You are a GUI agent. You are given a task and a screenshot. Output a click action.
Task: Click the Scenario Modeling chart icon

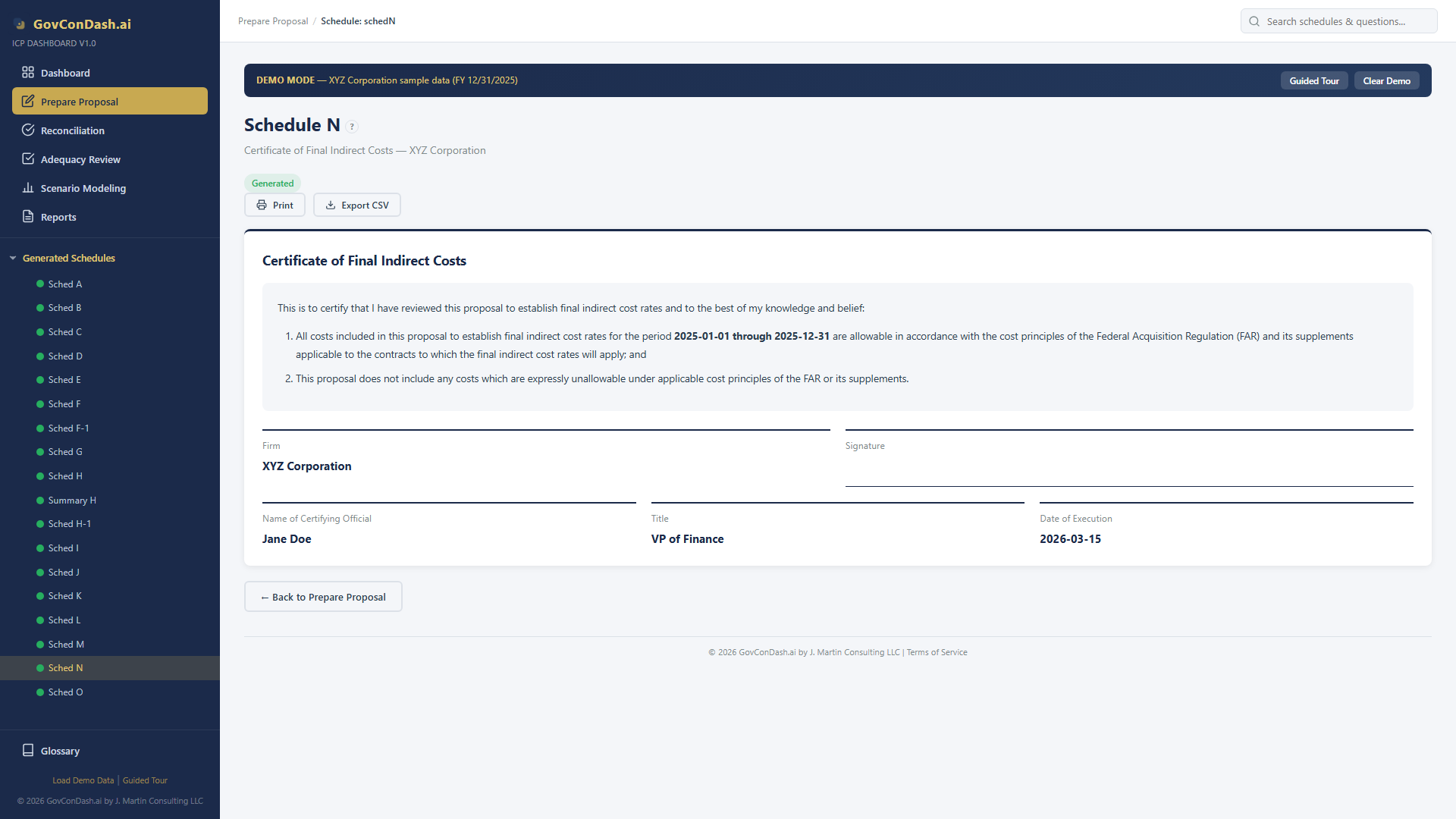[28, 188]
